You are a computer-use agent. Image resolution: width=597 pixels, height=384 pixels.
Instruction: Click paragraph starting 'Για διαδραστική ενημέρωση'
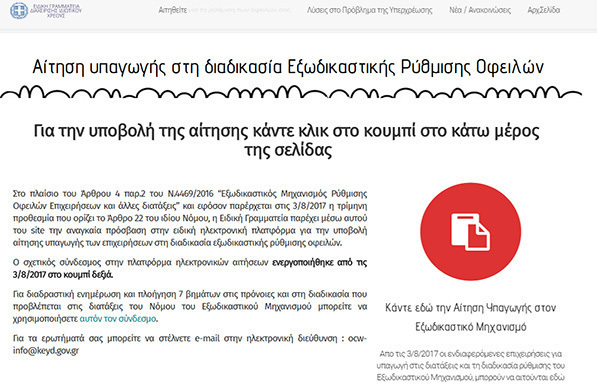(190, 306)
